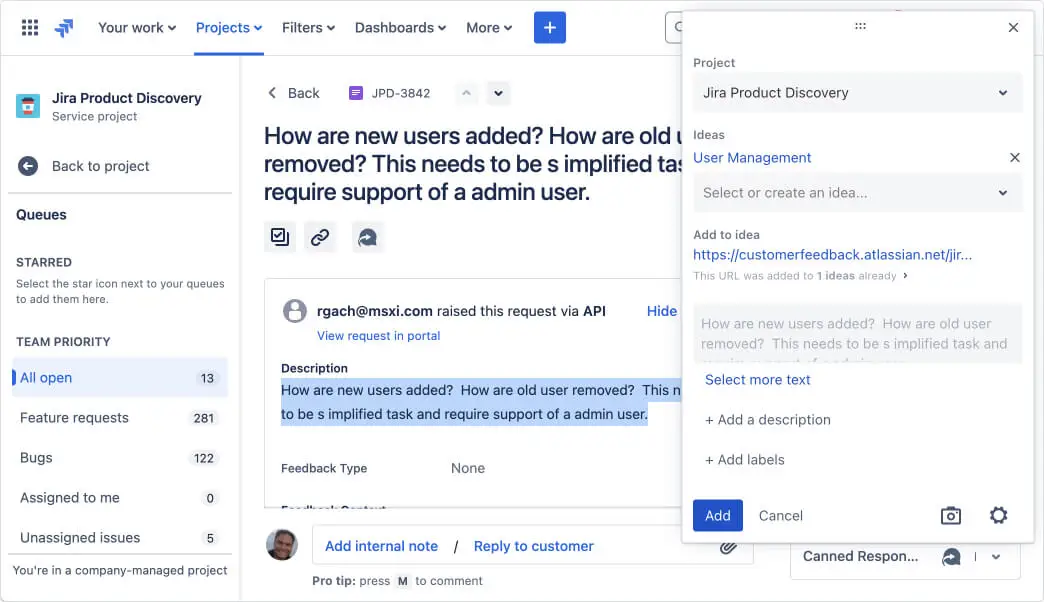The image size is (1044, 602).
Task: Open the app switcher grid icon
Action: 30,27
